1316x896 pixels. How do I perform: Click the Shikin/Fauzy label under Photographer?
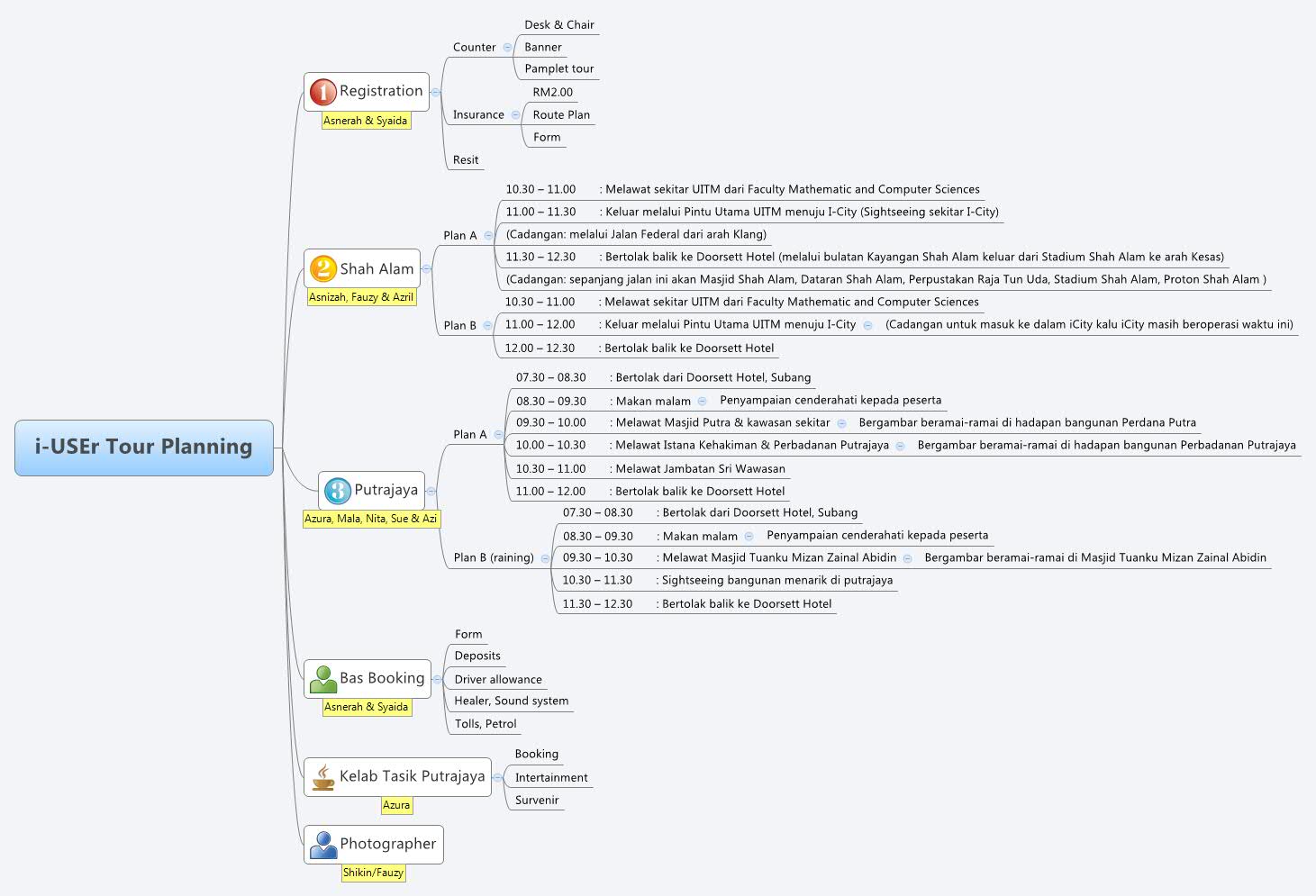(374, 873)
